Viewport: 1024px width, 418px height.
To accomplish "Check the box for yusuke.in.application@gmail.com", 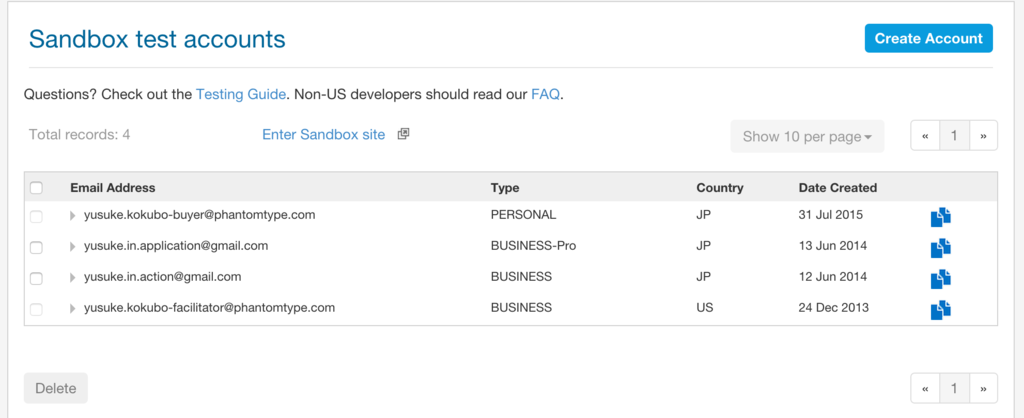I will 37,247.
